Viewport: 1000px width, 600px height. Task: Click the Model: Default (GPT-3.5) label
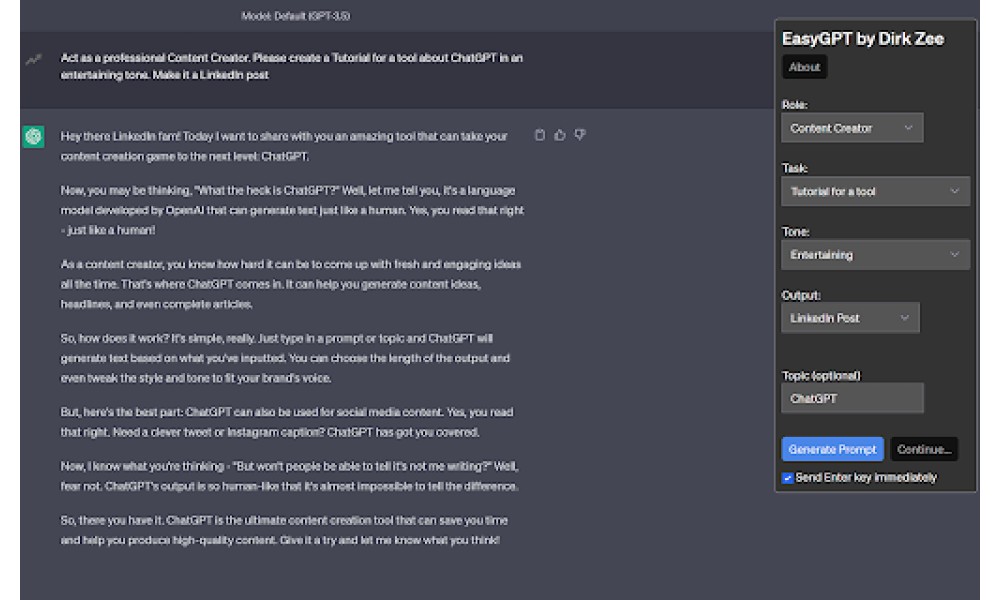click(295, 16)
